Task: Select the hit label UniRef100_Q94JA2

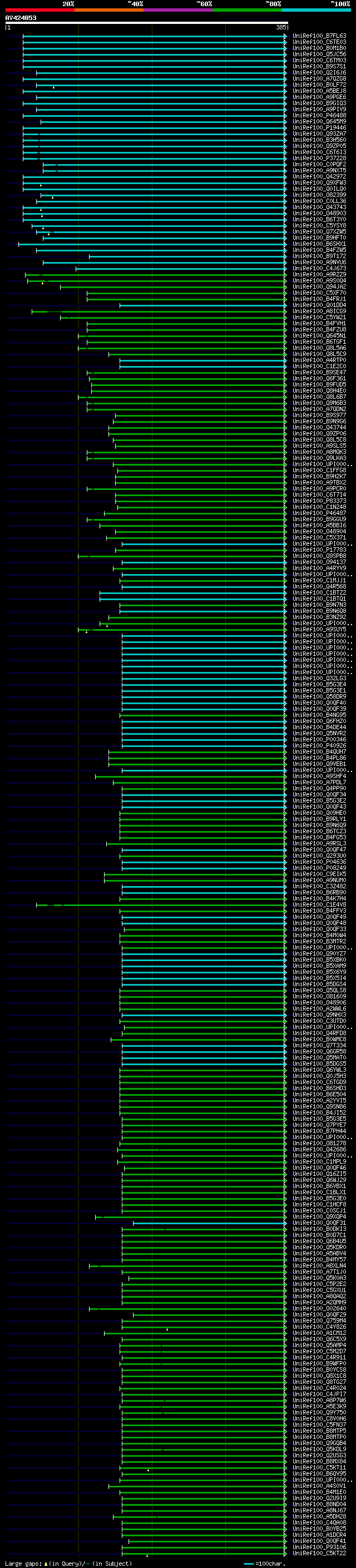Action: click(x=319, y=286)
